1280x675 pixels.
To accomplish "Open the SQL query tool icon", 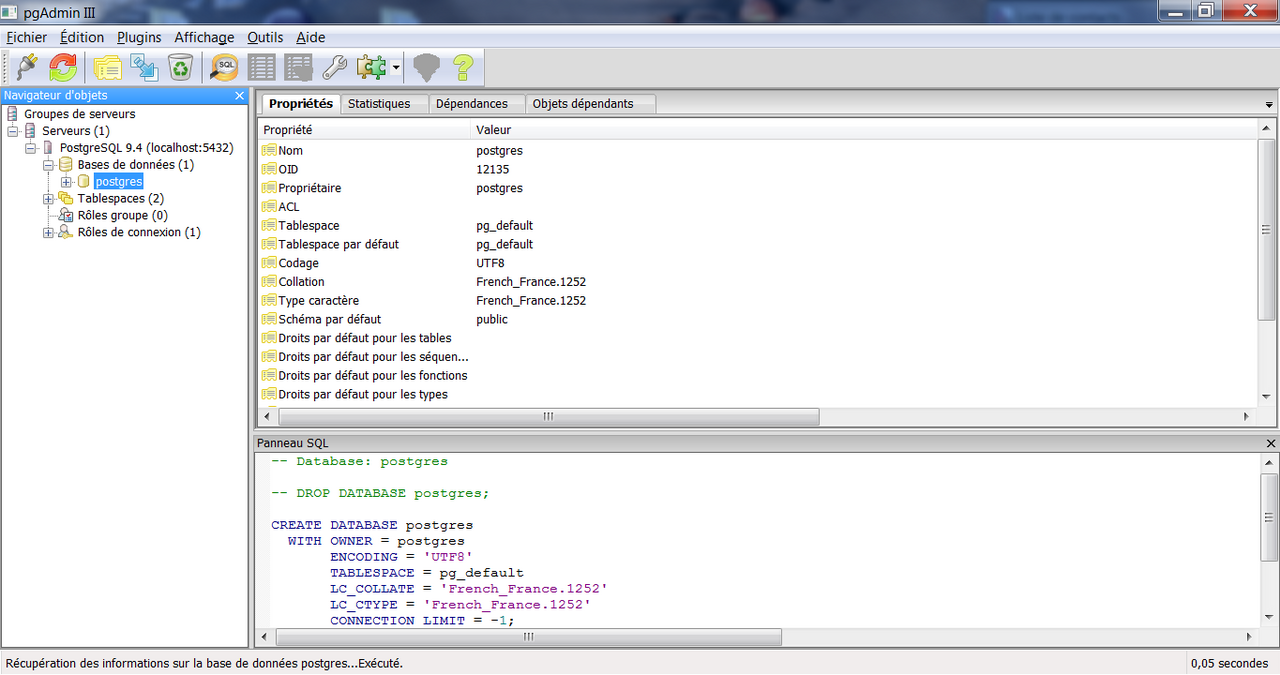I will click(225, 67).
